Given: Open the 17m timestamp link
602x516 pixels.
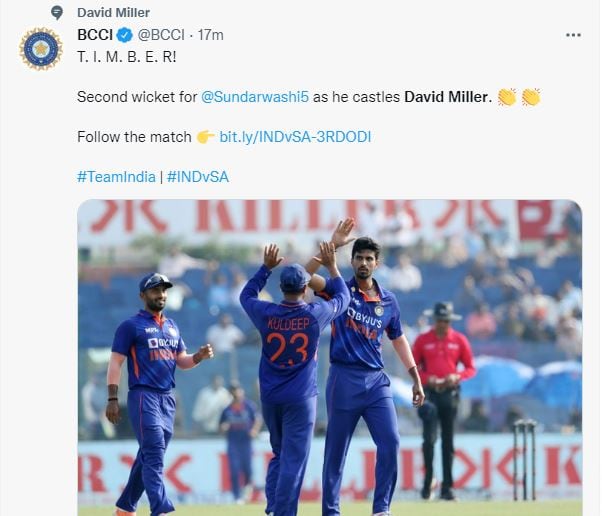Looking at the screenshot, I should coord(210,35).
